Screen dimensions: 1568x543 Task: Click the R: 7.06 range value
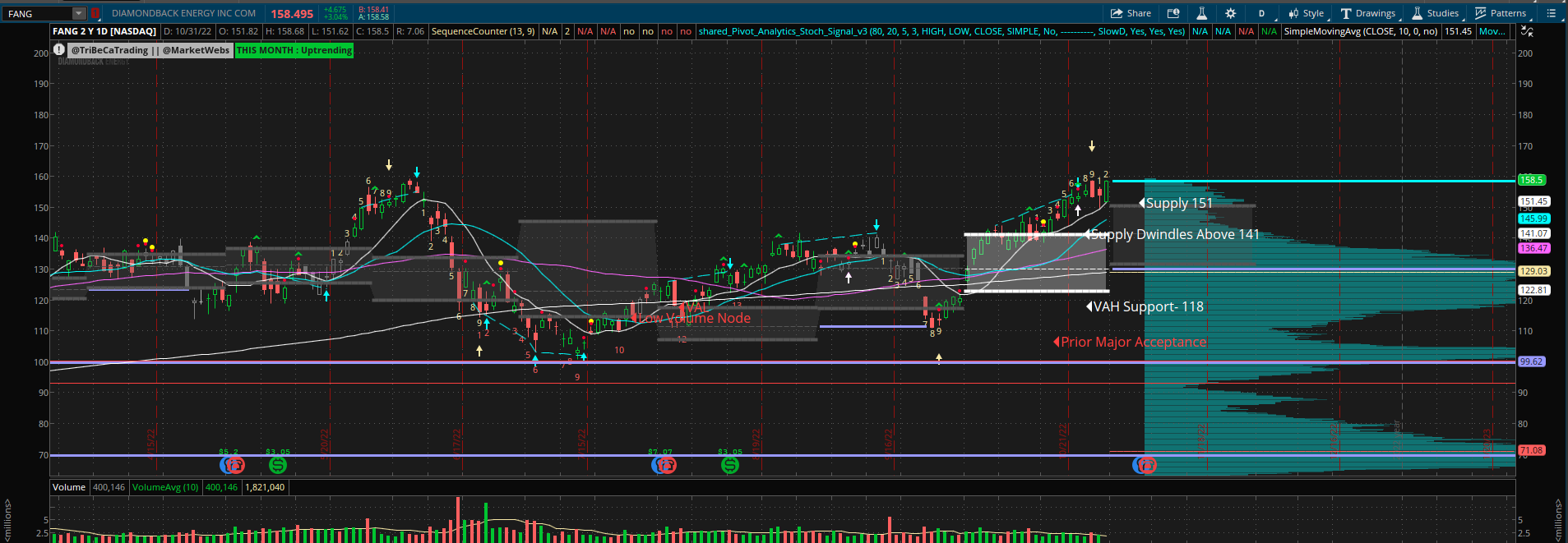coord(409,31)
